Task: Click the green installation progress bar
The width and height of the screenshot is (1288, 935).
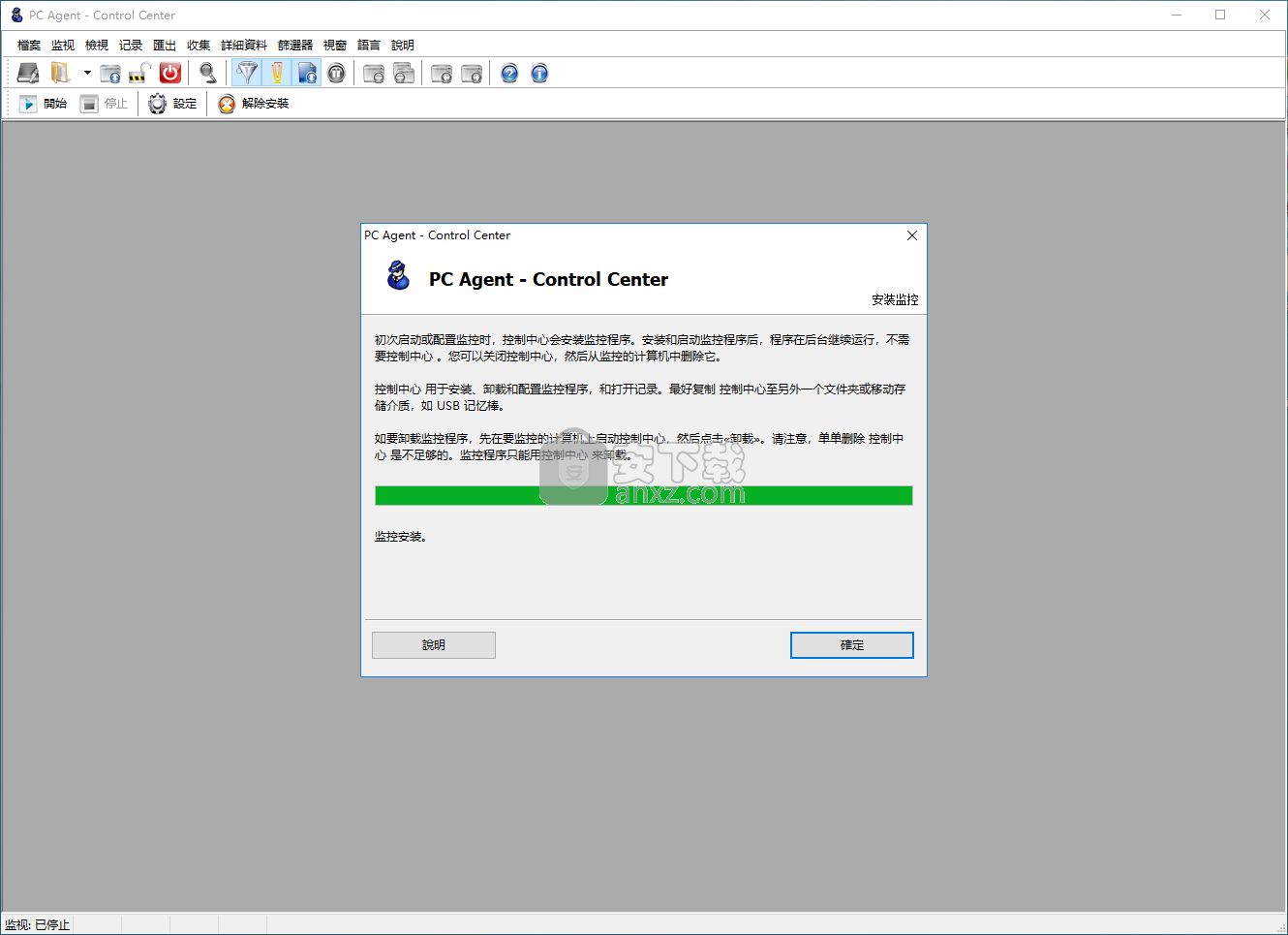Action: click(x=644, y=496)
